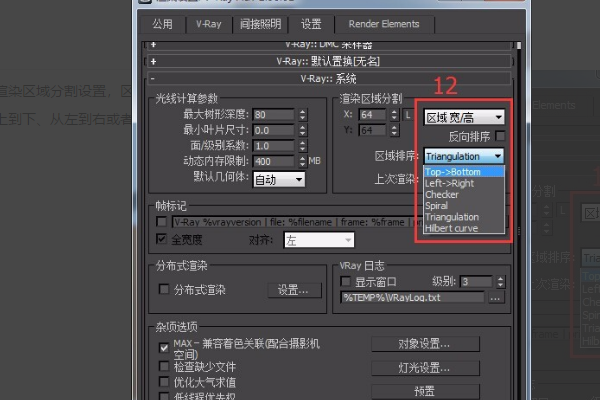Adjust the region Y spinner arrows
This screenshot has height=400, width=600.
[x=395, y=130]
